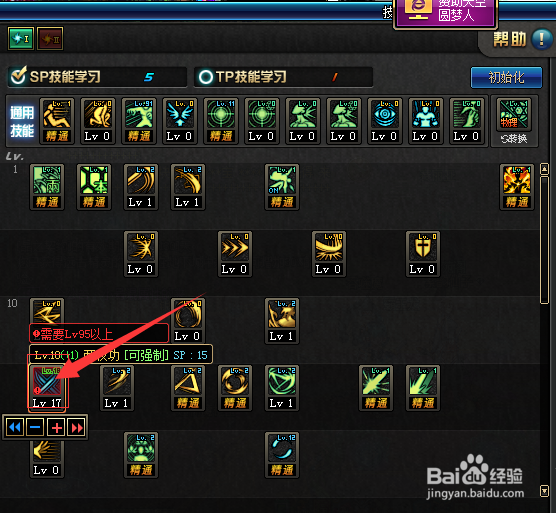
Task: Open the physical conversion skill icon at the top right
Action: point(514,115)
